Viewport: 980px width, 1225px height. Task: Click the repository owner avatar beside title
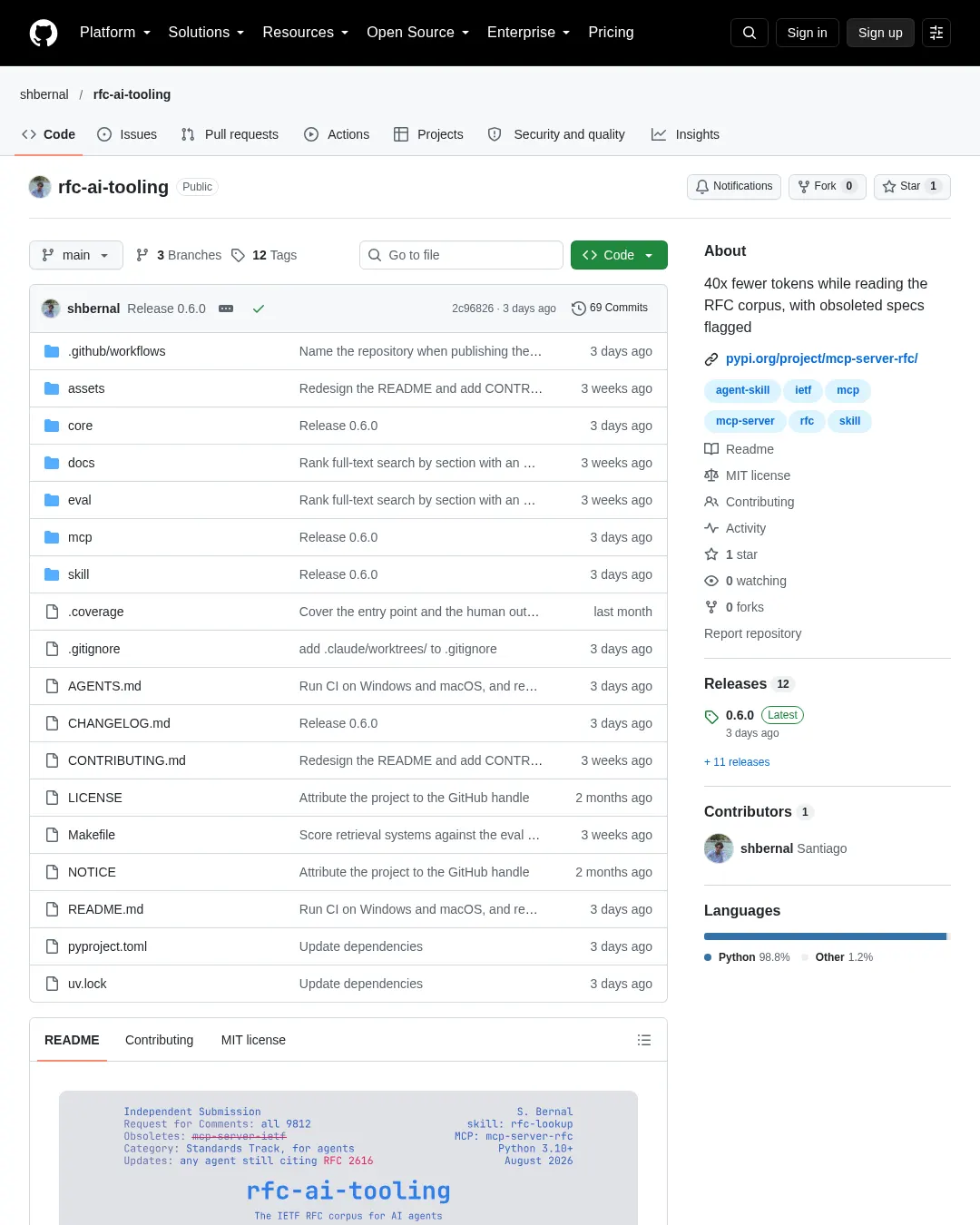[40, 187]
